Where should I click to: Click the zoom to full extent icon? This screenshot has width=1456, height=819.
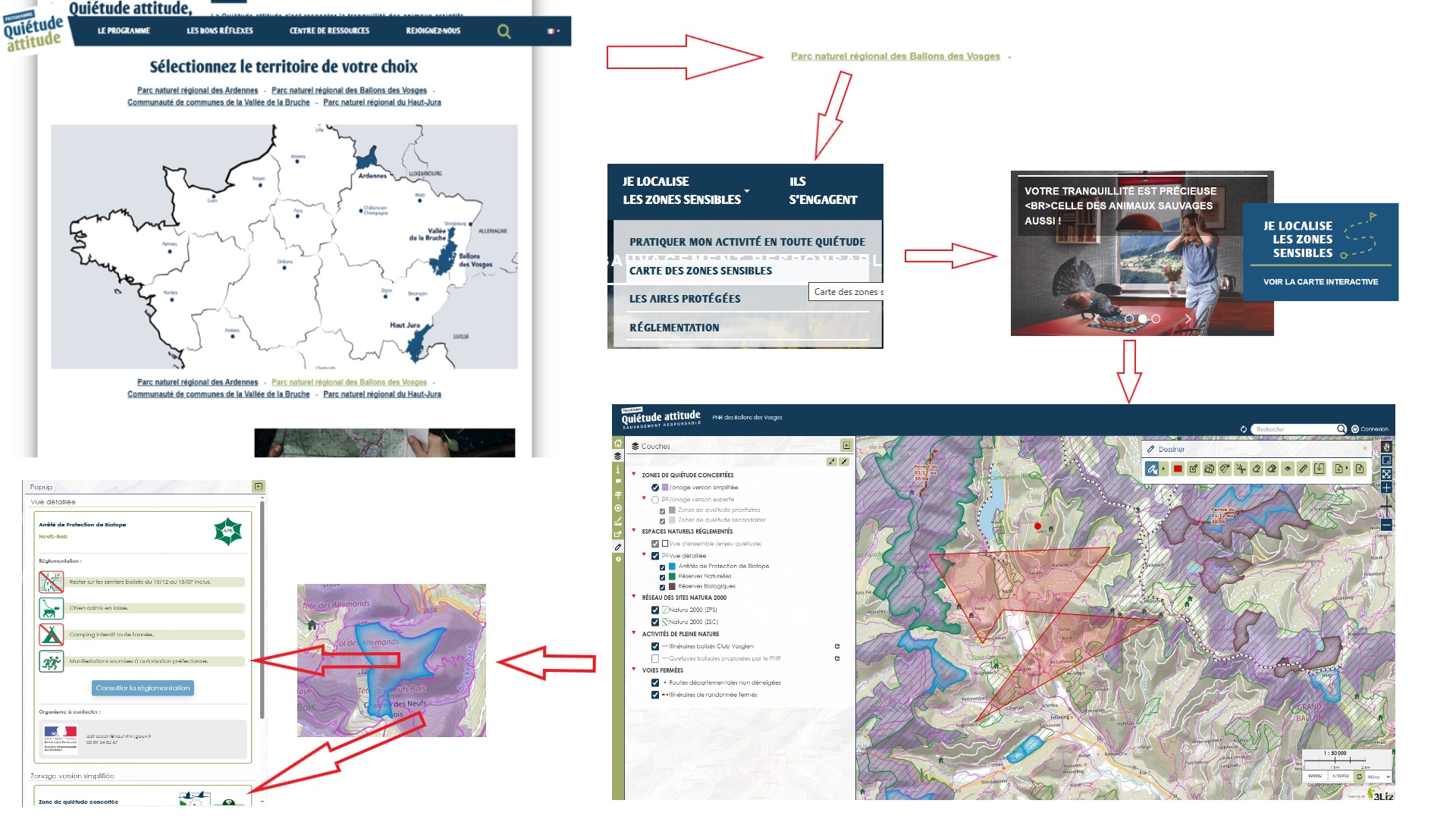coord(1386,474)
